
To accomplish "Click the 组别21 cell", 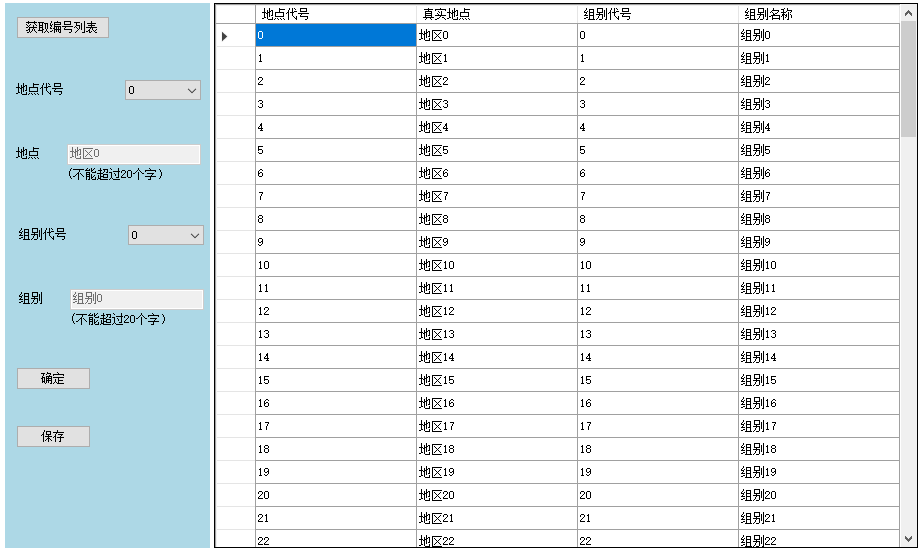I will (x=818, y=519).
